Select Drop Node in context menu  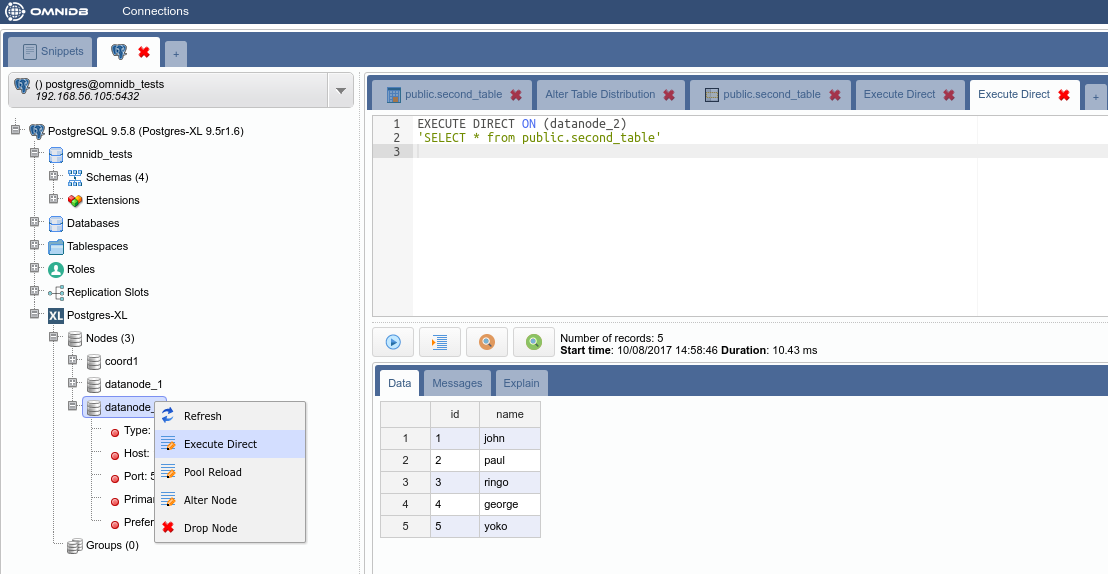(210, 528)
